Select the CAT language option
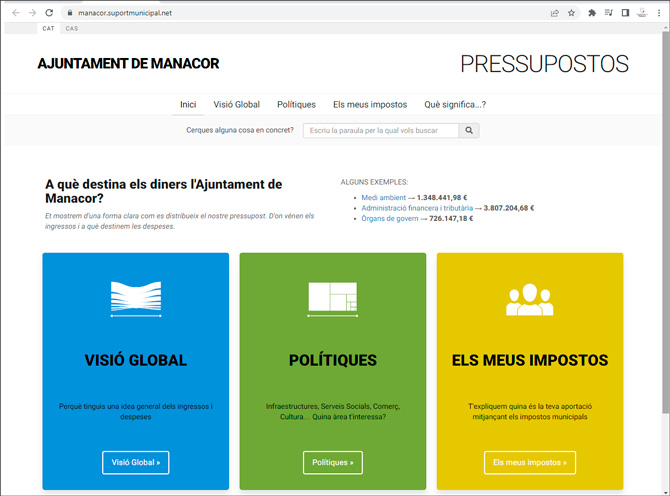The width and height of the screenshot is (670, 496). 48,29
